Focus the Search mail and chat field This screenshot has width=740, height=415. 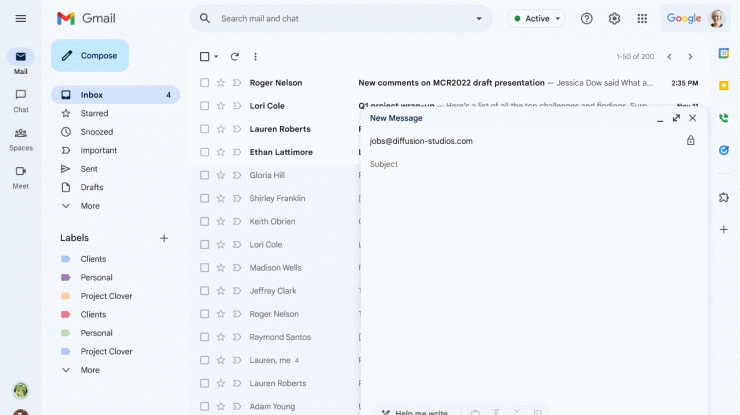tap(343, 18)
